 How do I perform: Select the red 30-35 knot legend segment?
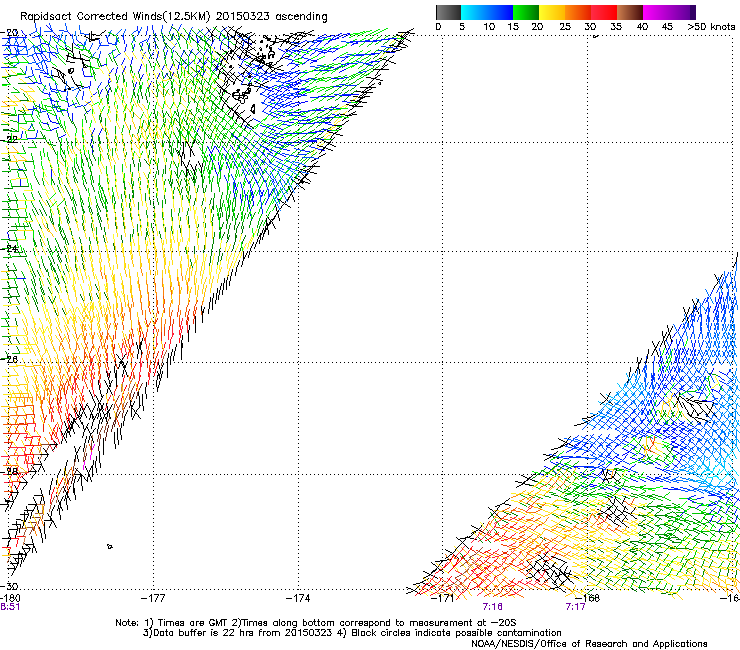click(604, 12)
